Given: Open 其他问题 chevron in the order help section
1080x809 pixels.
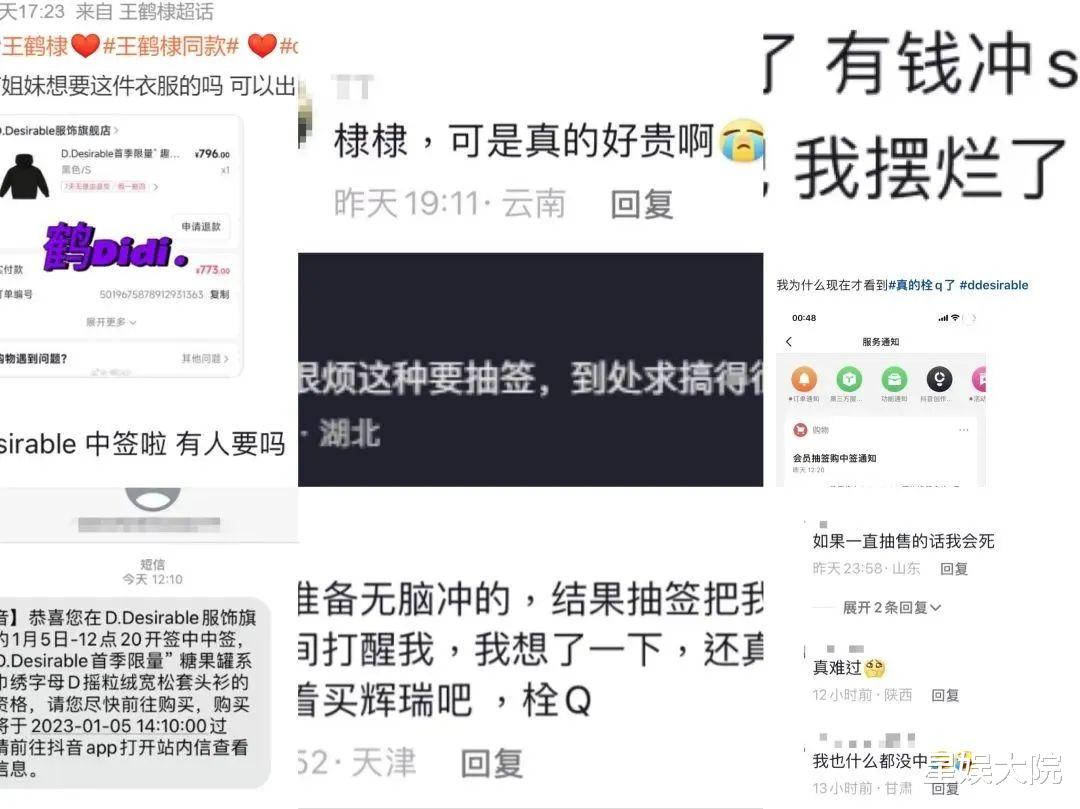Looking at the screenshot, I should 205,358.
